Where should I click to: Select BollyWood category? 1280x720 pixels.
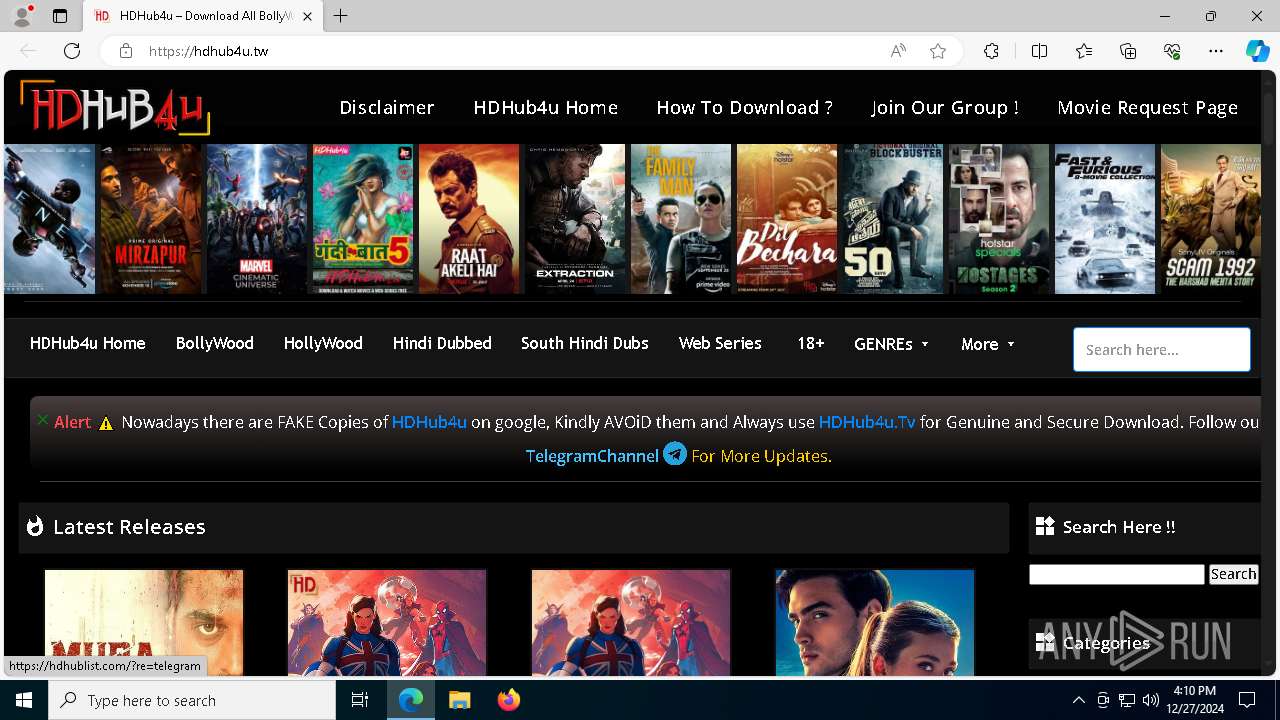click(215, 343)
